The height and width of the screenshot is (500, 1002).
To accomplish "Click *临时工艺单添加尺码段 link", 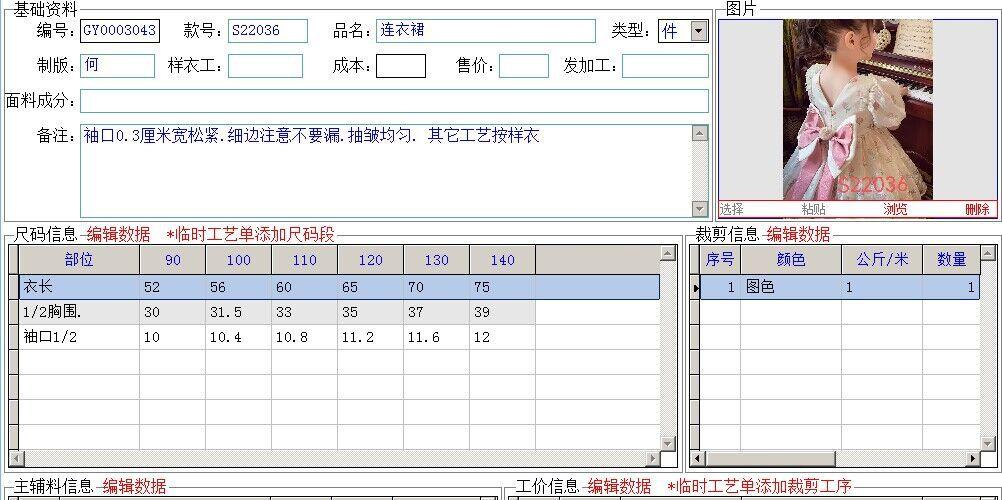I will click(250, 235).
